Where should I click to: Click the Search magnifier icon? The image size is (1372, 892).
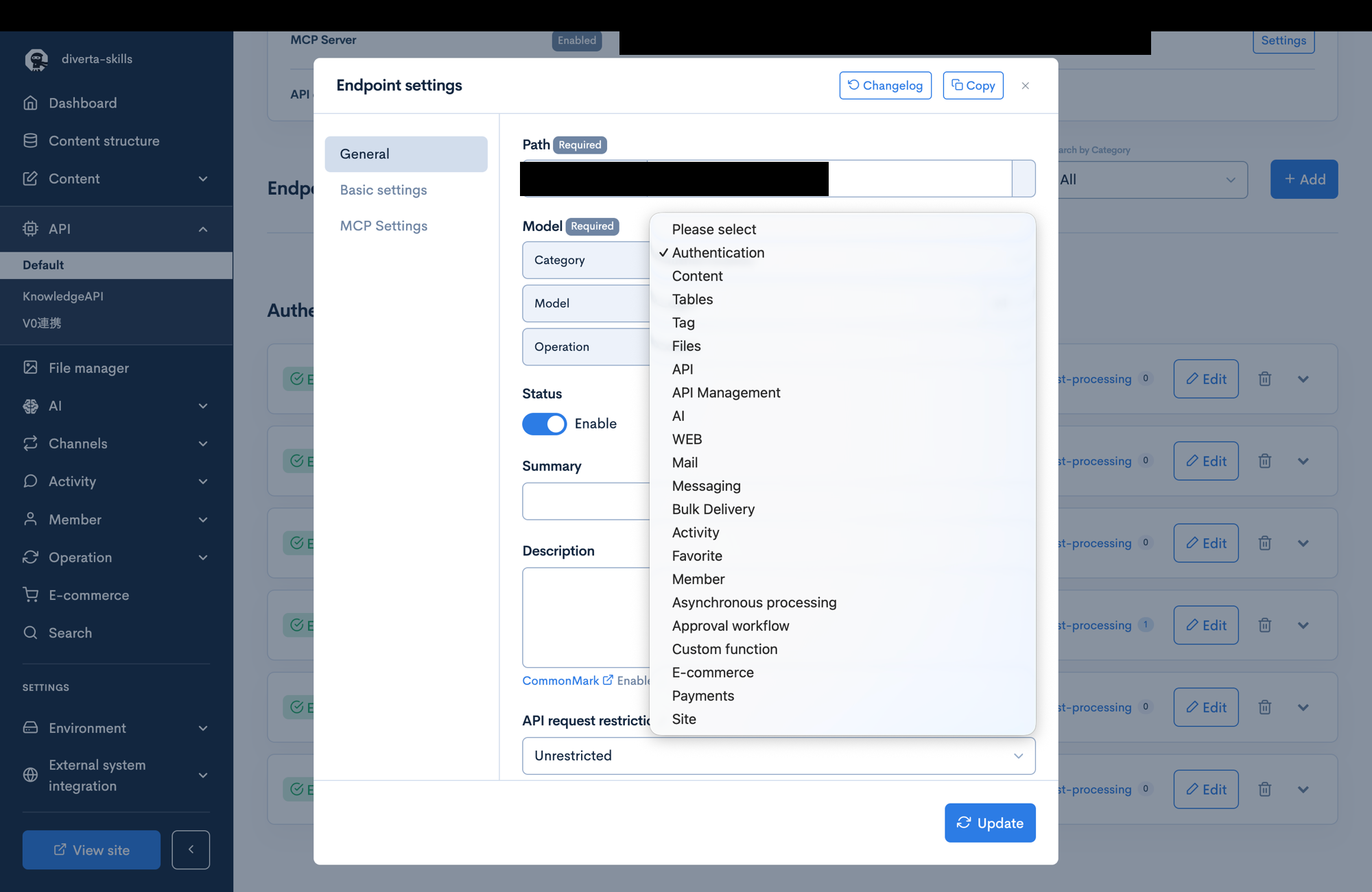(x=30, y=632)
